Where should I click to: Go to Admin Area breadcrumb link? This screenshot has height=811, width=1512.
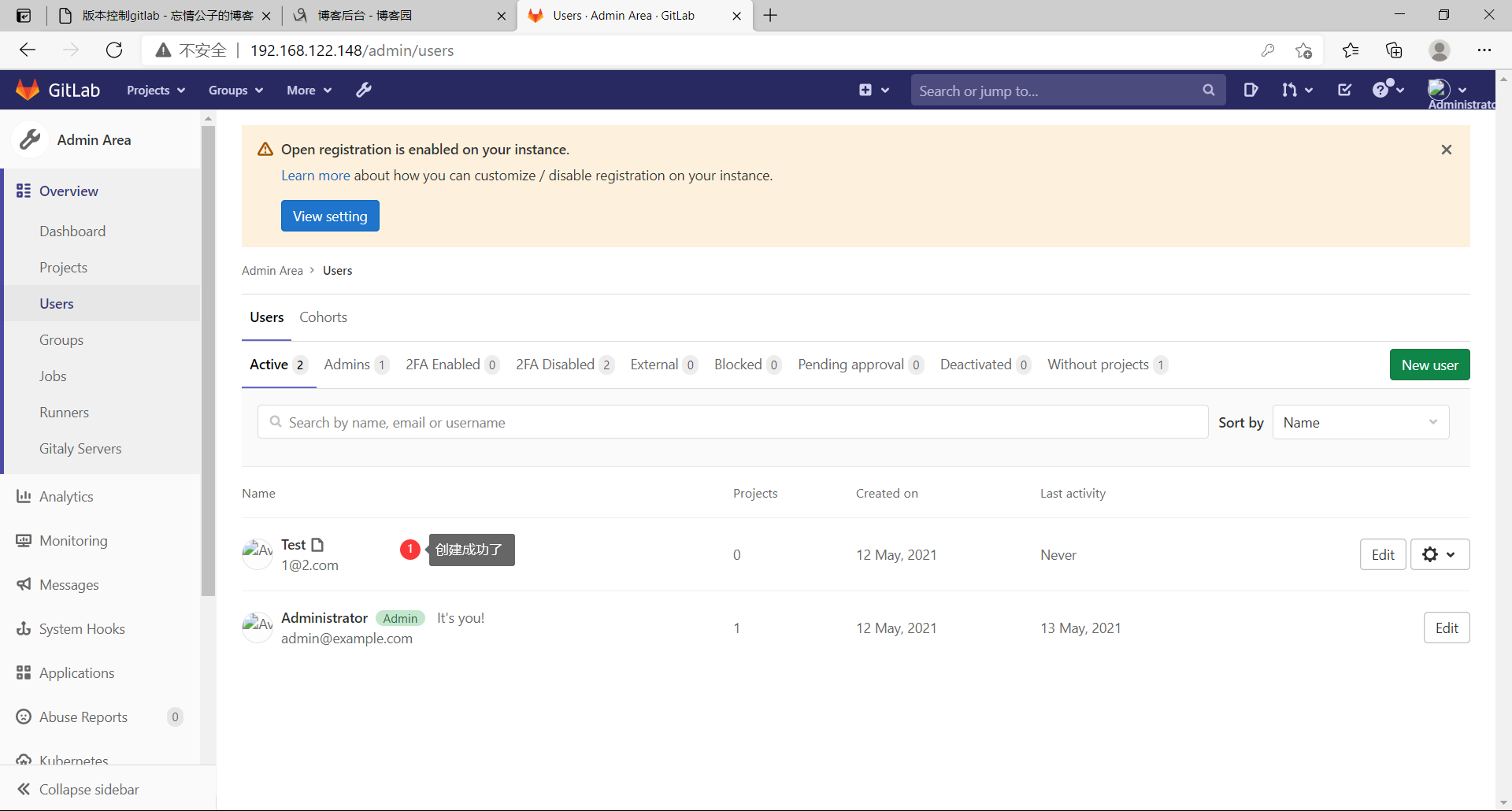272,270
